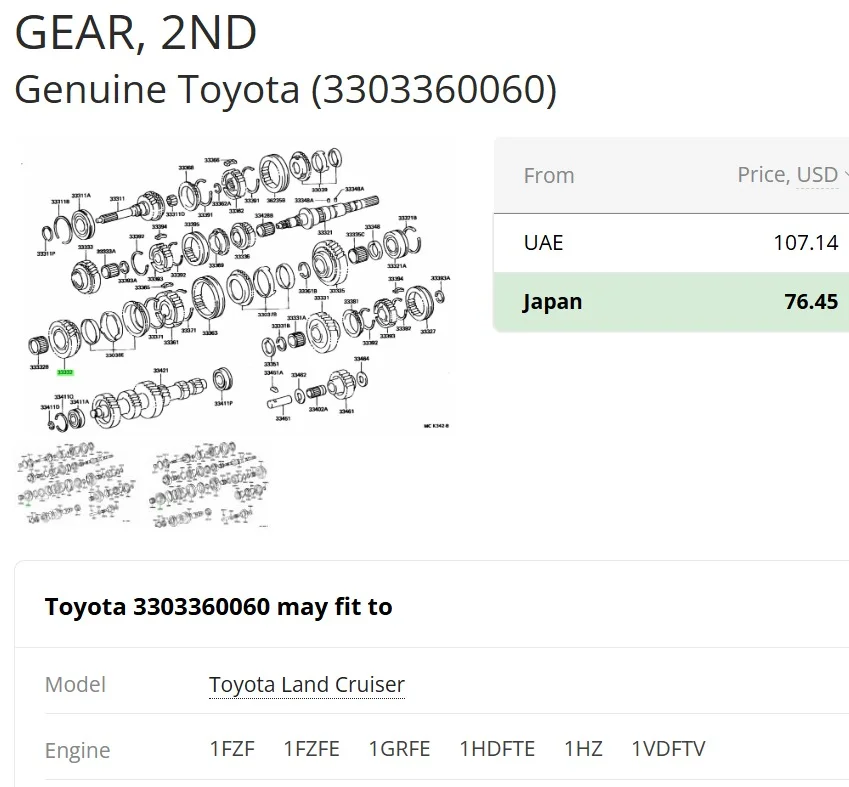
Task: Click the 1FZFE engine code
Action: [311, 749]
